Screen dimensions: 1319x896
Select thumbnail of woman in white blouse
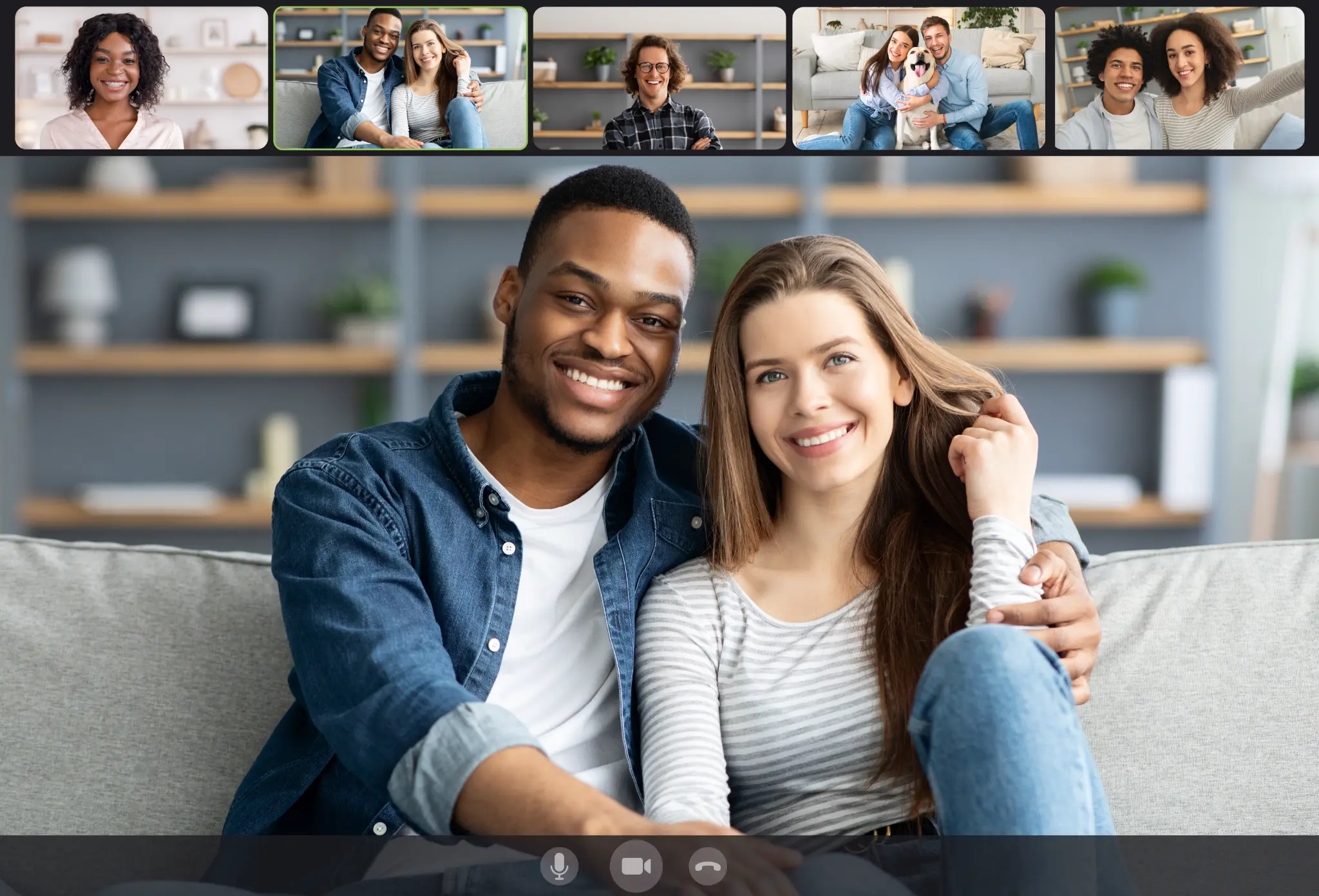coord(141,78)
